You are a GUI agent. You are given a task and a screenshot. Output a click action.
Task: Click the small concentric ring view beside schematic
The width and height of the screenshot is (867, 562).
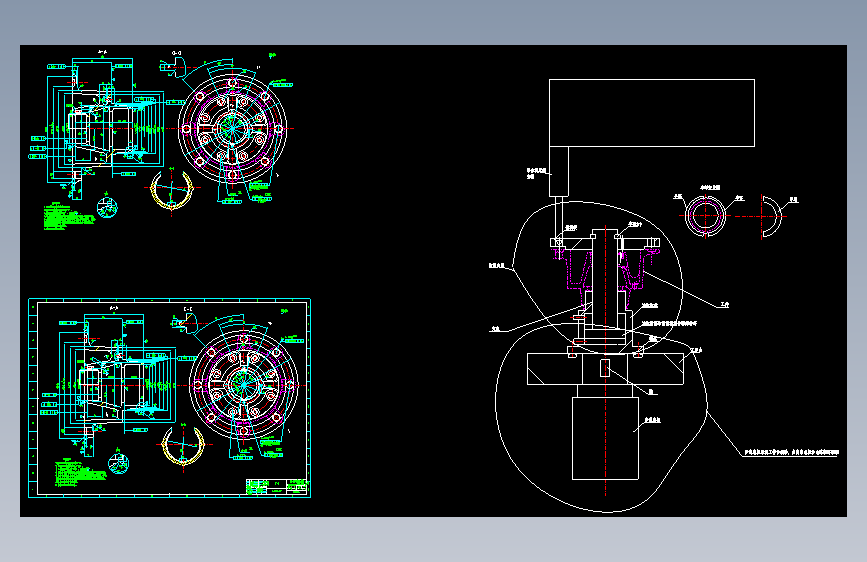click(x=705, y=216)
